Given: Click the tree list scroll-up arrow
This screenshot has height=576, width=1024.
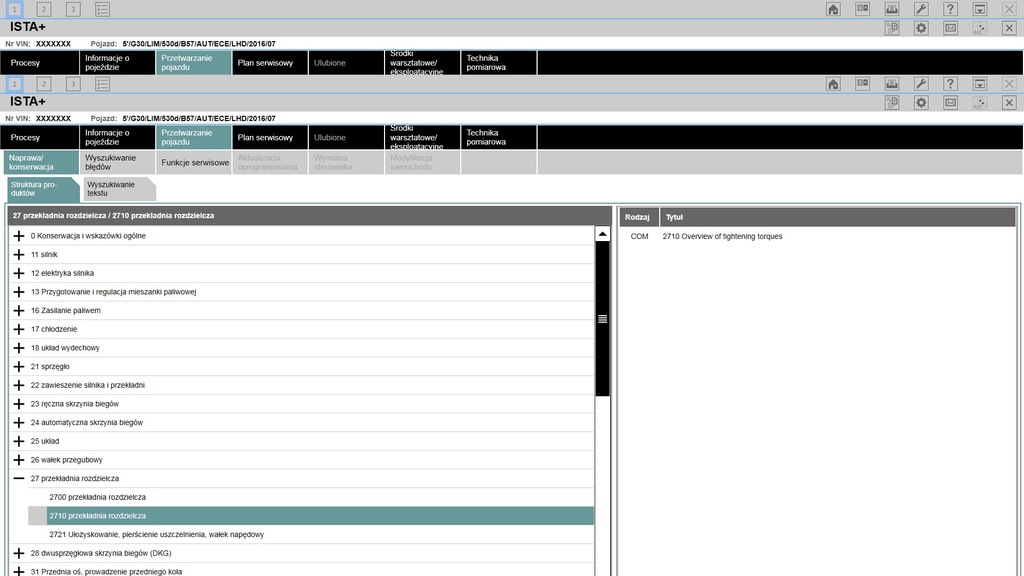Looking at the screenshot, I should pos(602,234).
